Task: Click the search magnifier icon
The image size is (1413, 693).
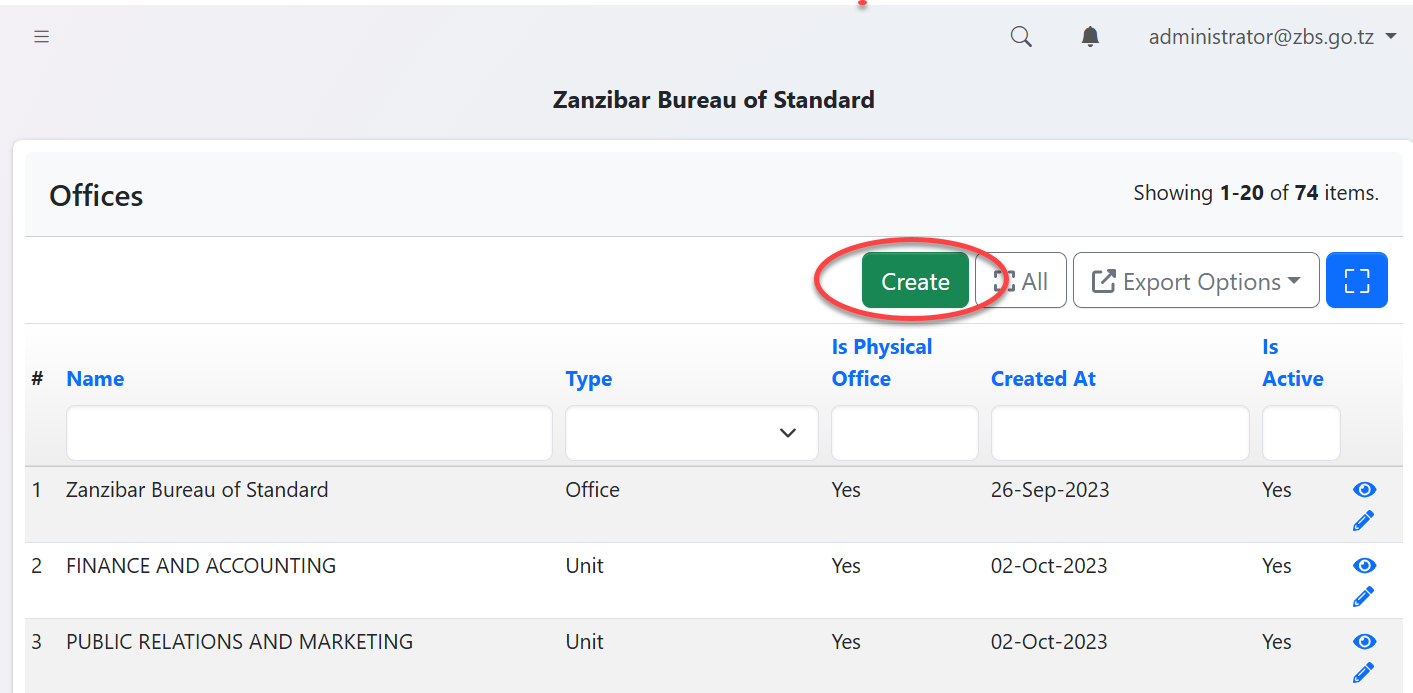Action: (x=1020, y=37)
